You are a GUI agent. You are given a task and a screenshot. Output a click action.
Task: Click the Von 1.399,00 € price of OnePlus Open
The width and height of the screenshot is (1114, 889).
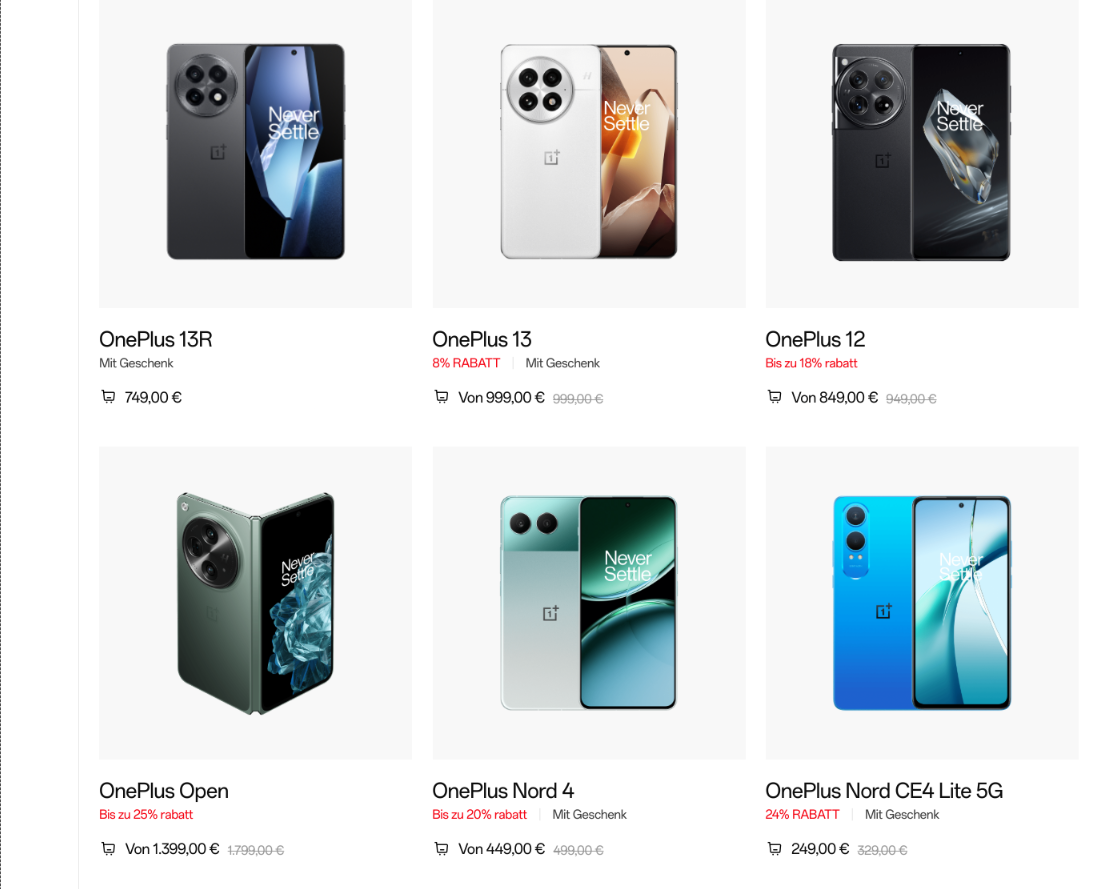point(172,848)
